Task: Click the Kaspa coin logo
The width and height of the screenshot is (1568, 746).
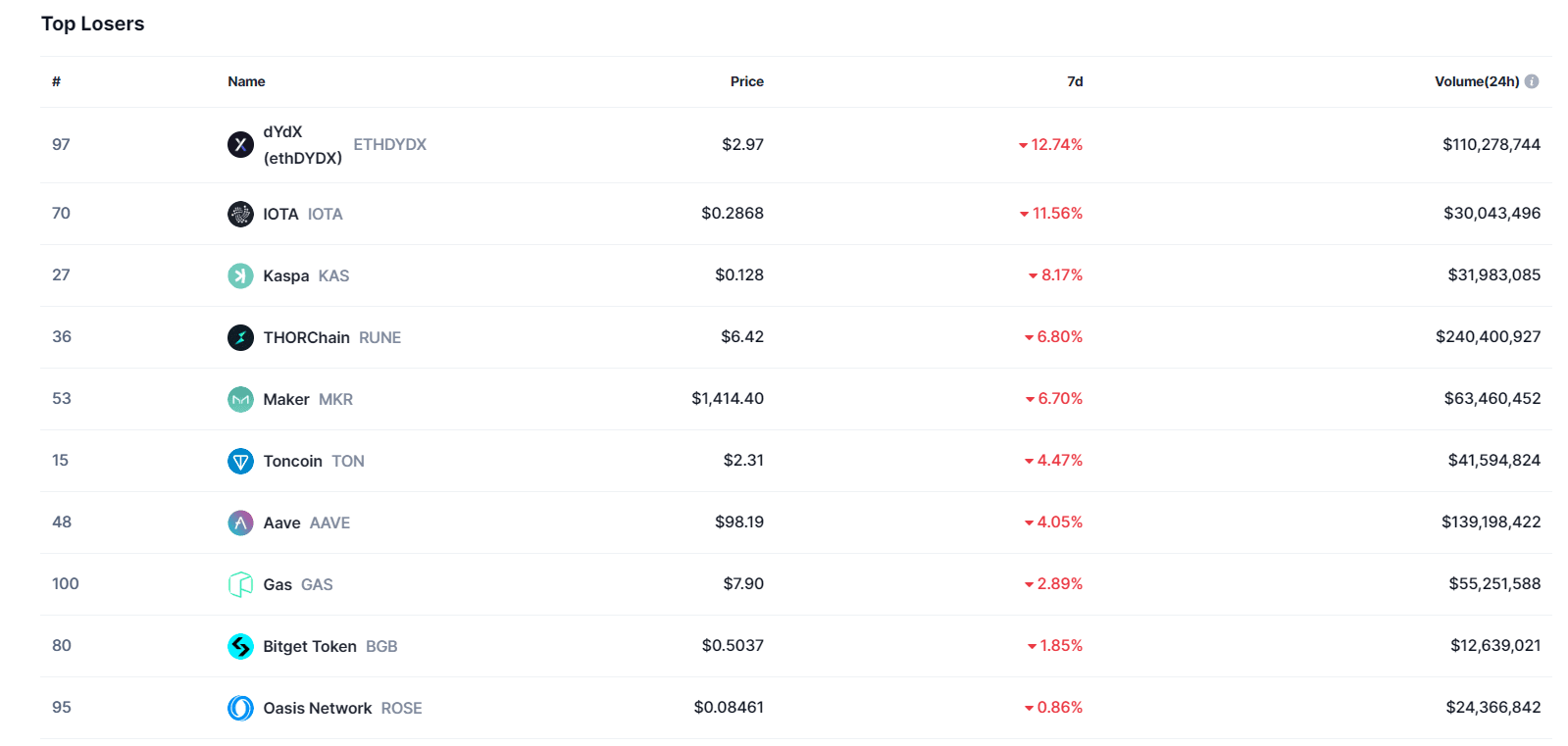Action: 240,275
